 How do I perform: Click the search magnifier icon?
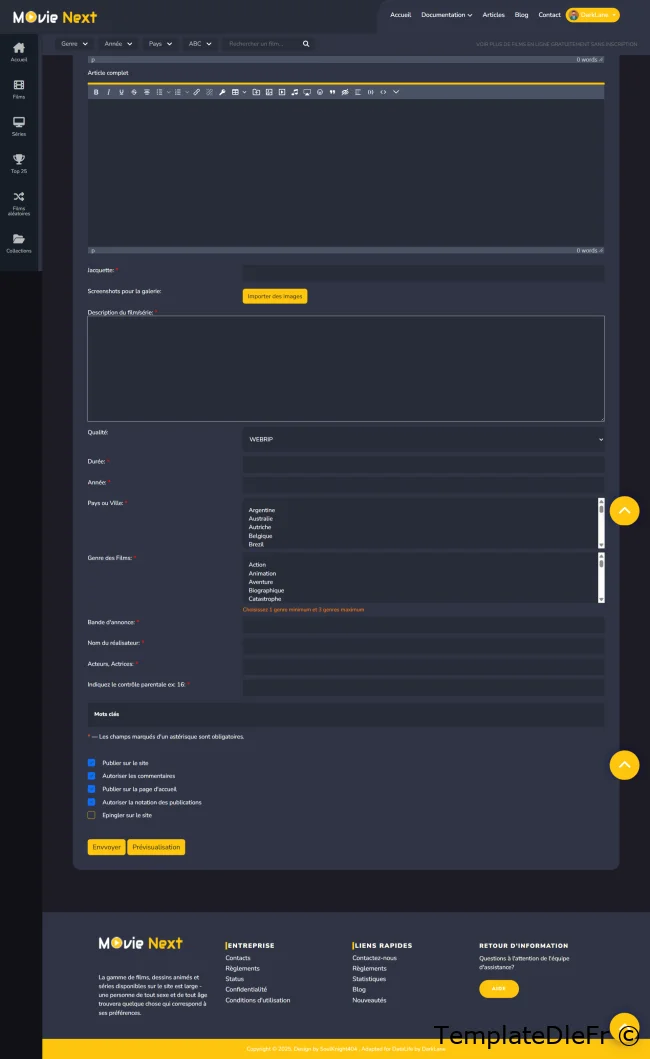(306, 44)
